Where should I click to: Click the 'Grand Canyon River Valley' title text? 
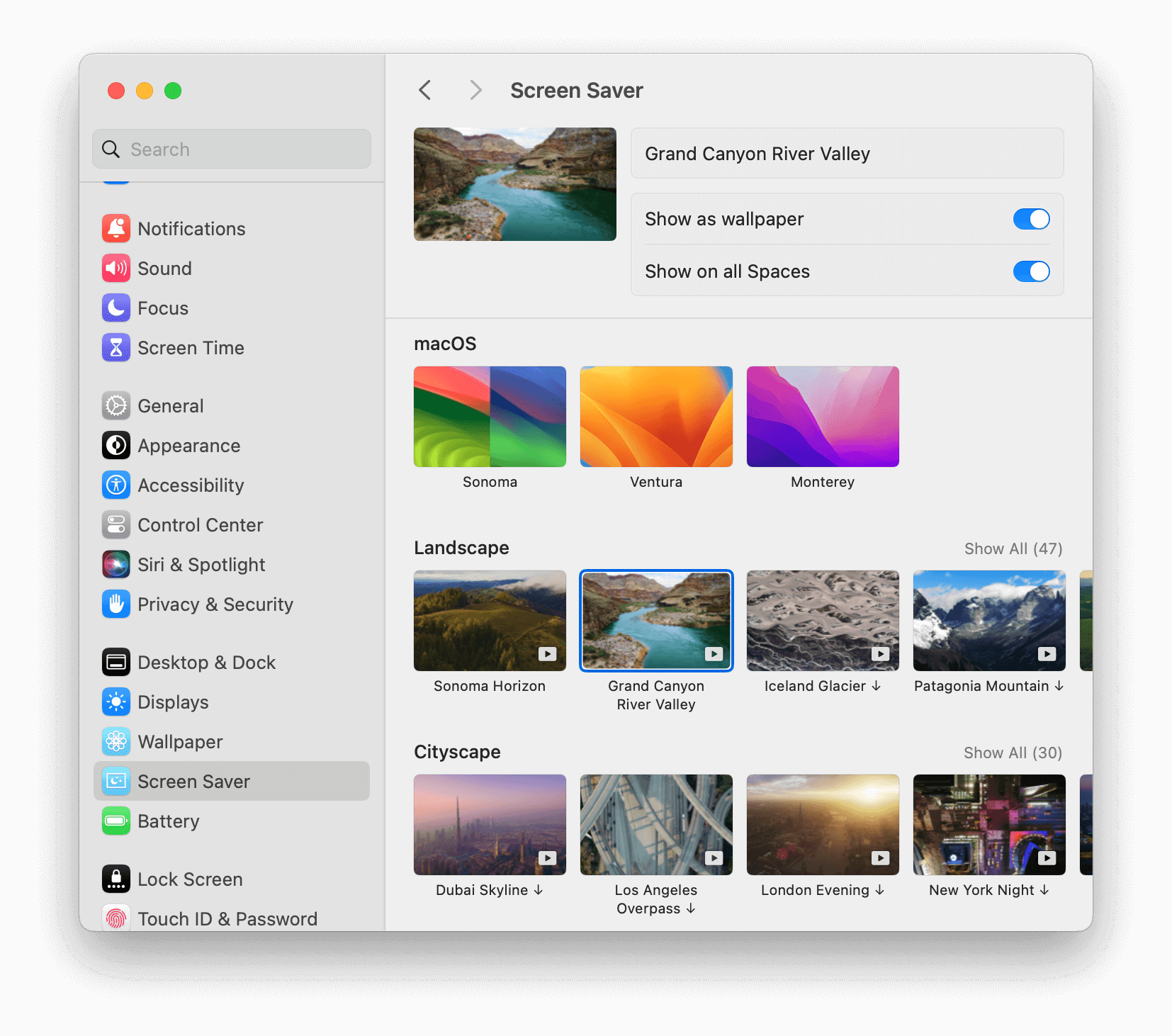pos(757,154)
